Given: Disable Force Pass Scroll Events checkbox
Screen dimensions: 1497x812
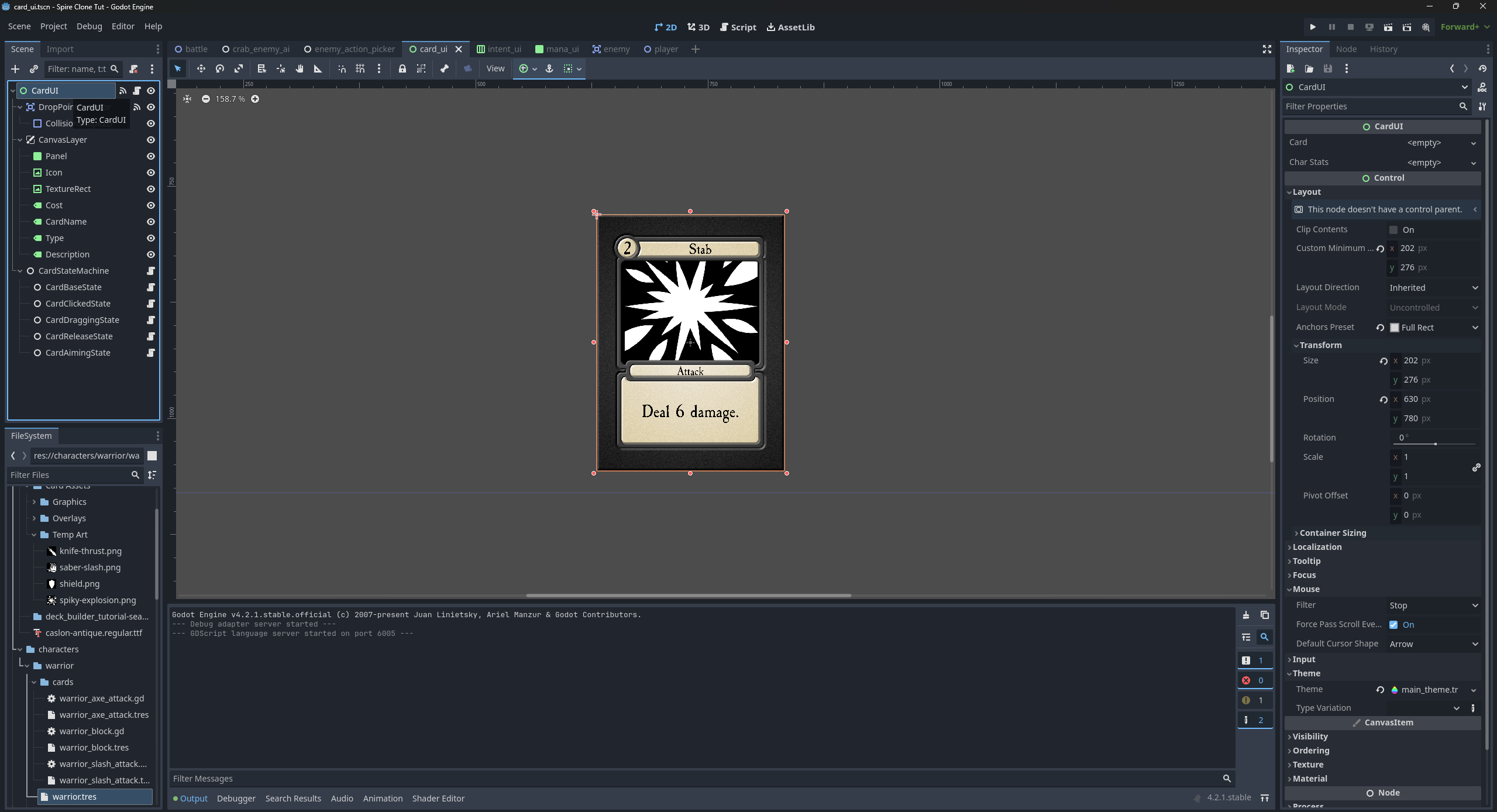Looking at the screenshot, I should tap(1393, 625).
